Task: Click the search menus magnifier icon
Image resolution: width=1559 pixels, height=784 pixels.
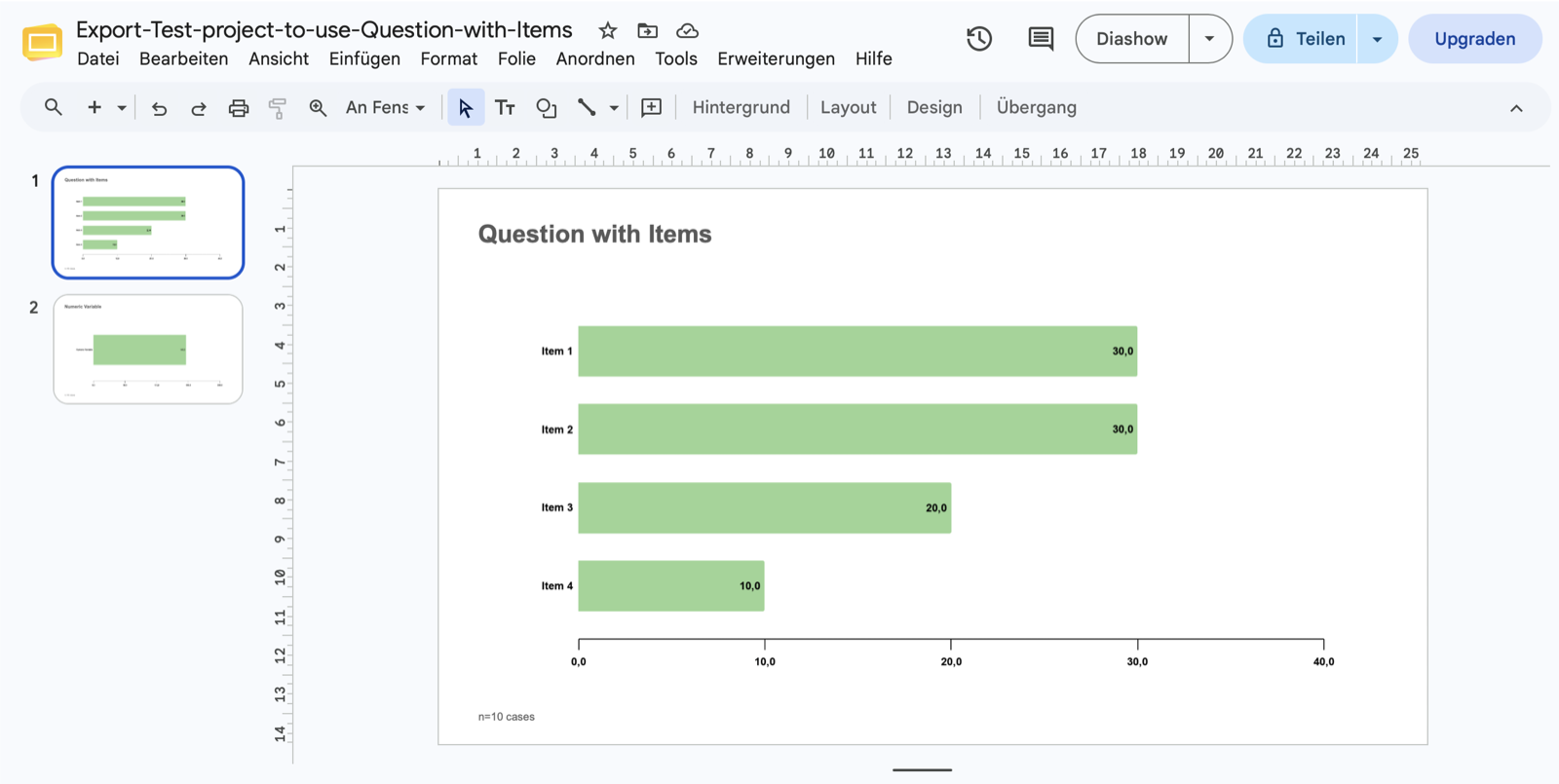Action: tap(54, 107)
